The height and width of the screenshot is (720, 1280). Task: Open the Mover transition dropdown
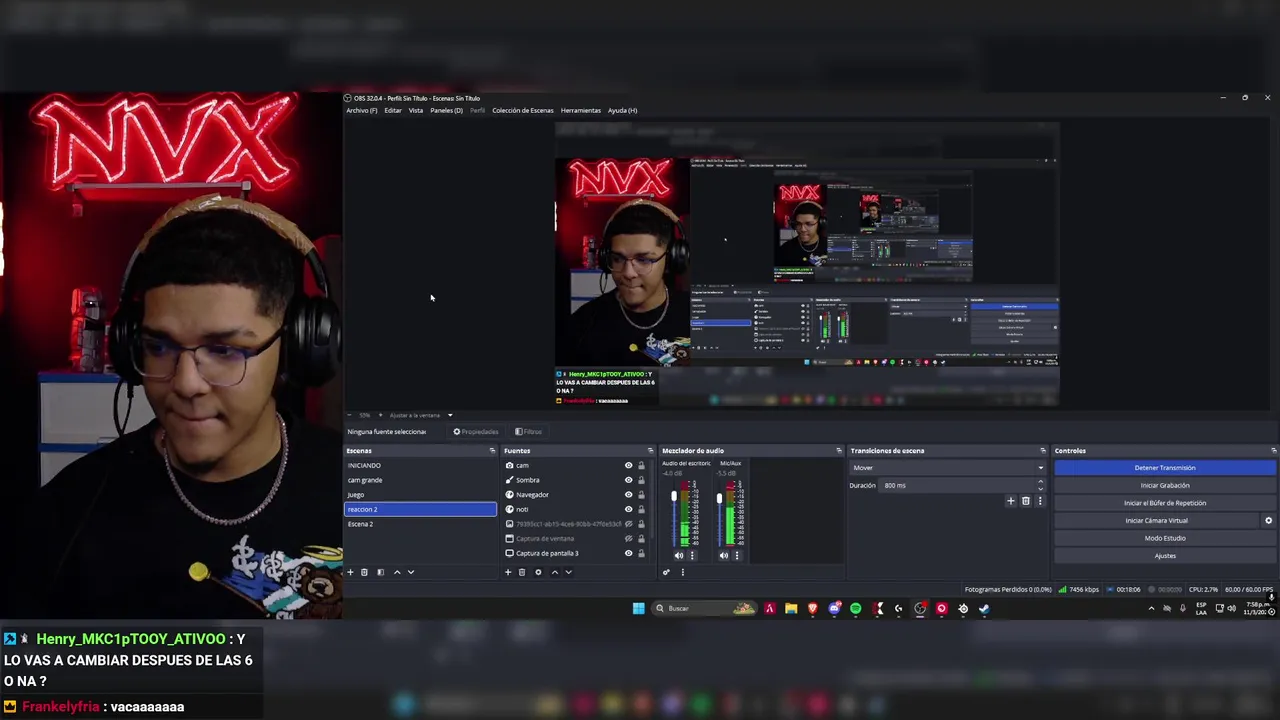point(947,467)
